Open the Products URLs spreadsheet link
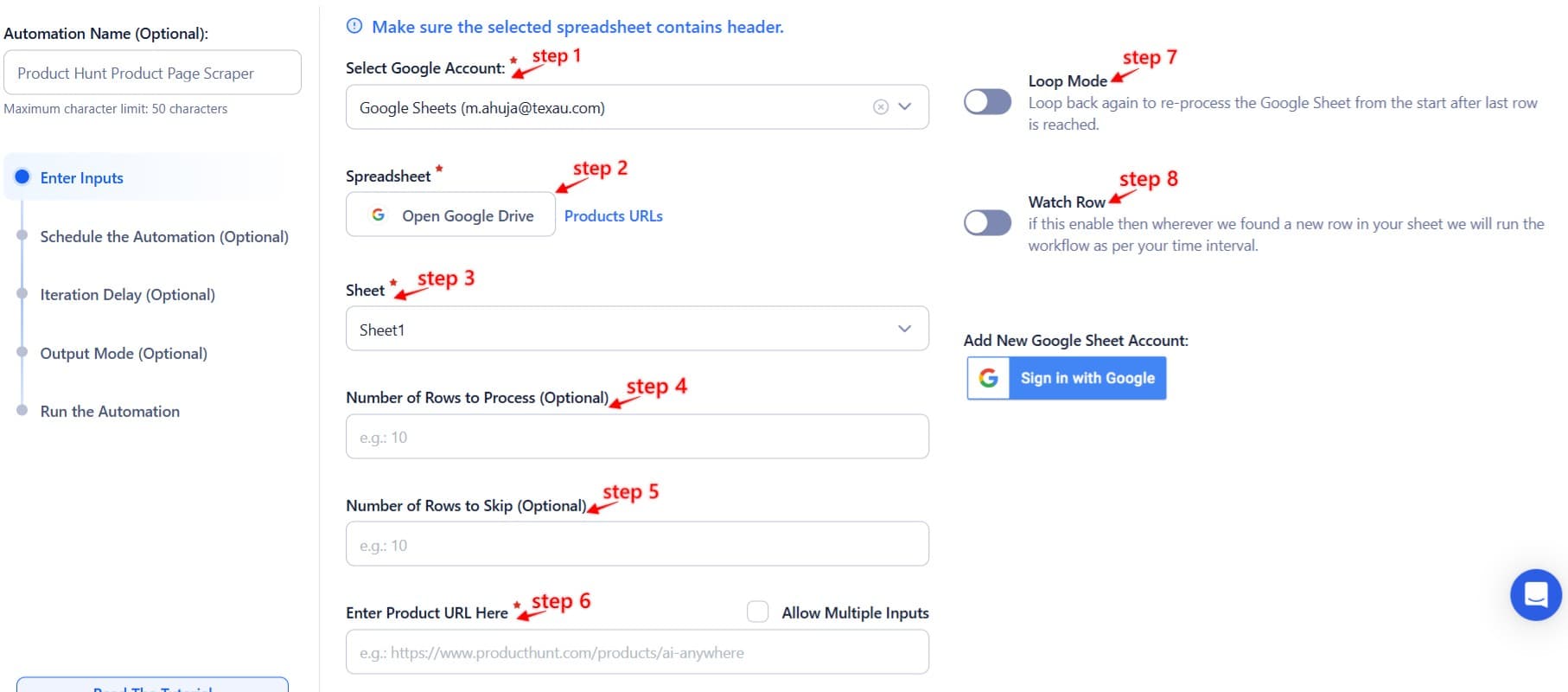Screen dimensions: 1568x692 pos(614,215)
